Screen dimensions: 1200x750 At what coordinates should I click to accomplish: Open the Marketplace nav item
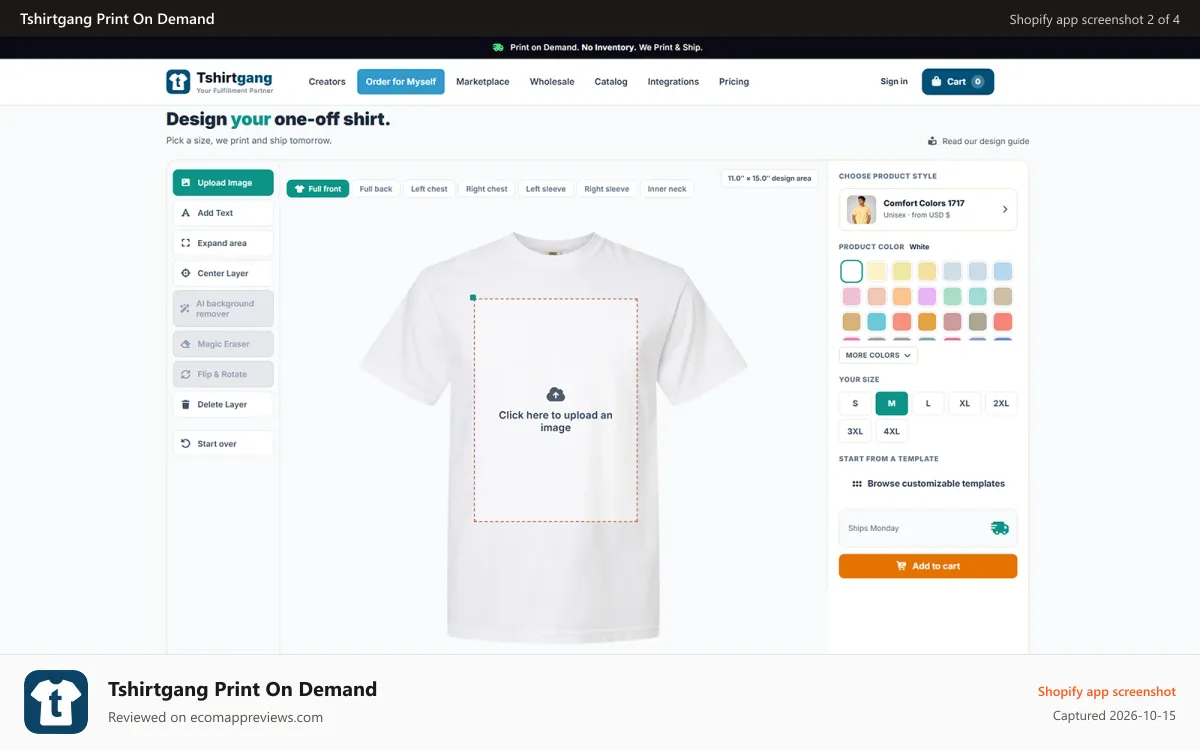483,82
